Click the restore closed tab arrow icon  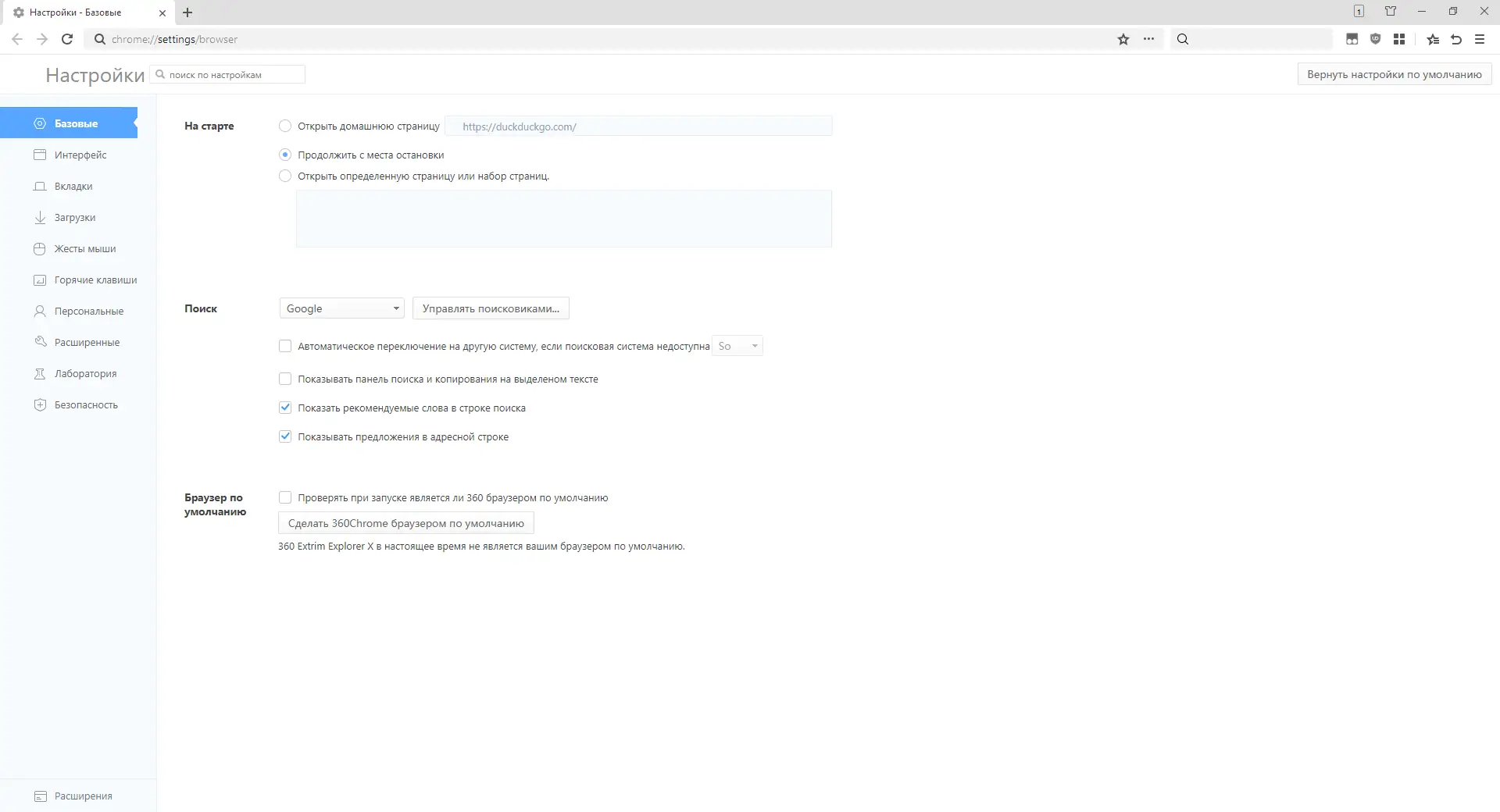1456,39
